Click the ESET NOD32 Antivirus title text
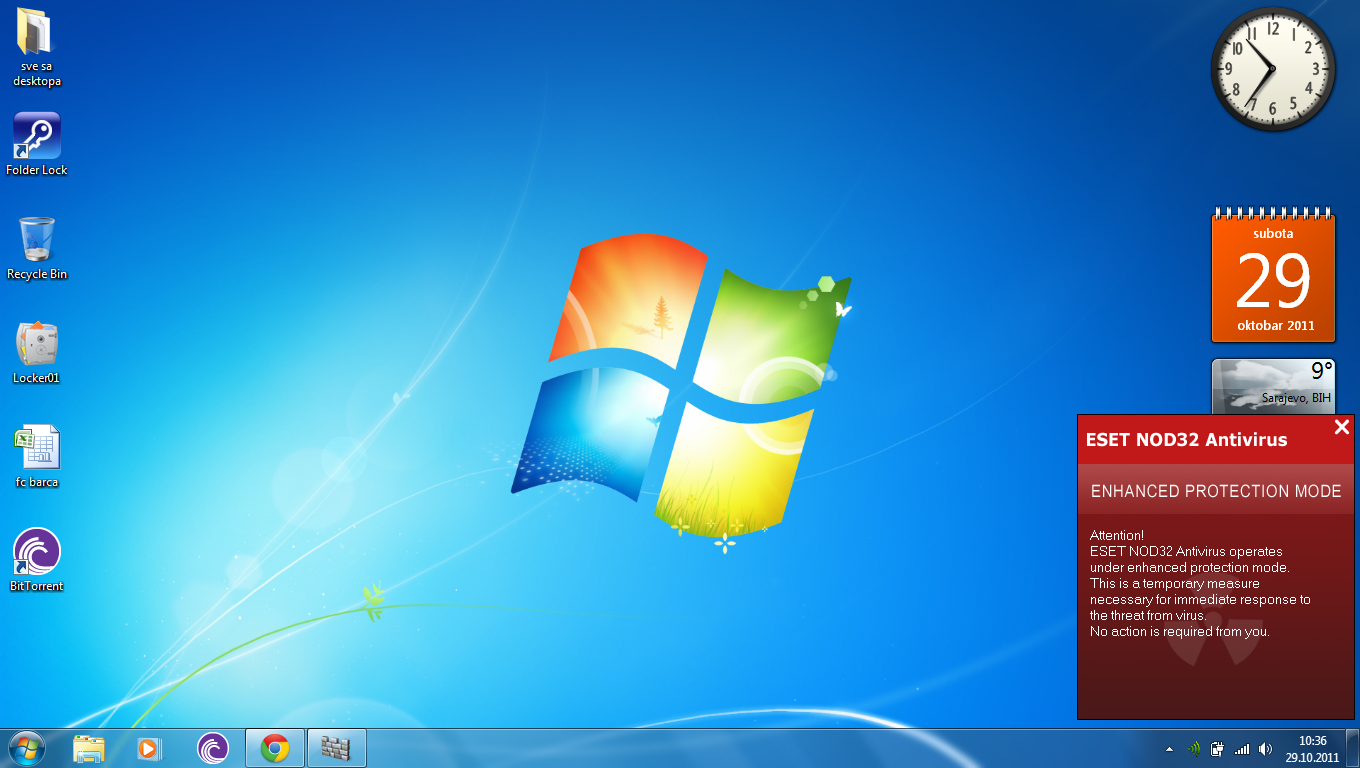This screenshot has width=1360, height=768. (1187, 440)
